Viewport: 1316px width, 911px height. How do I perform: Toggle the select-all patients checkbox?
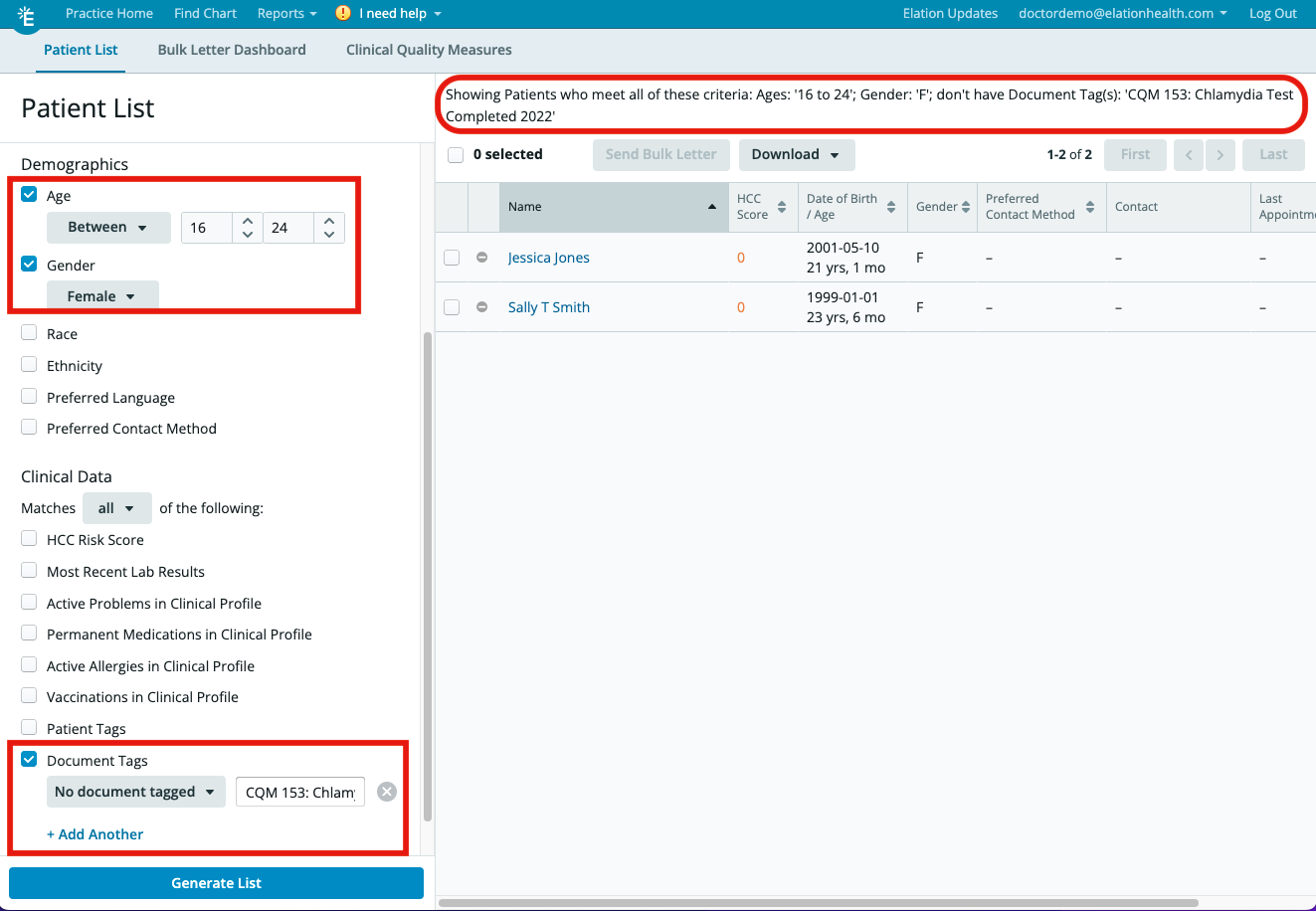[x=456, y=155]
